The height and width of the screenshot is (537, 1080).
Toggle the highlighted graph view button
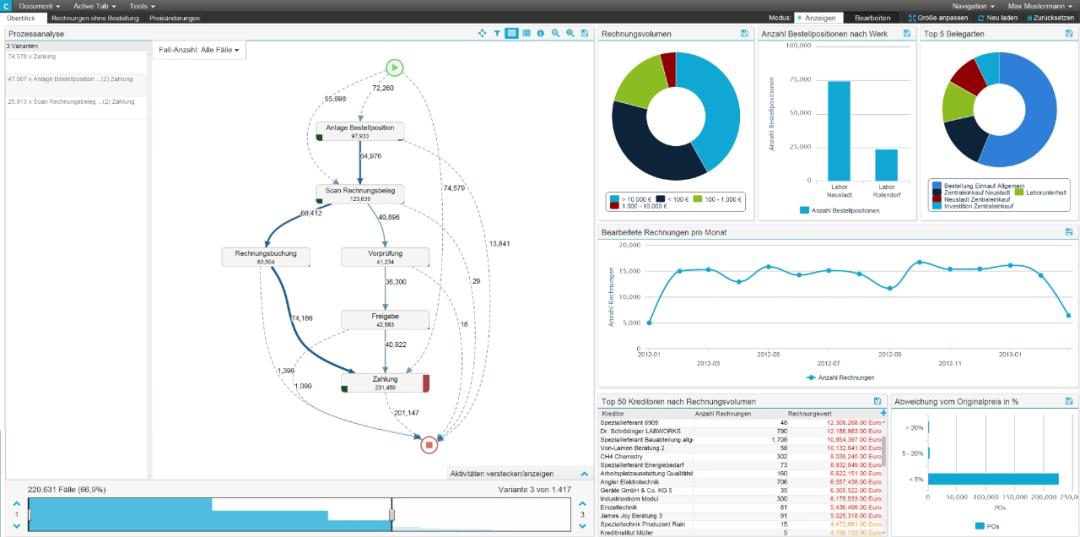point(512,33)
